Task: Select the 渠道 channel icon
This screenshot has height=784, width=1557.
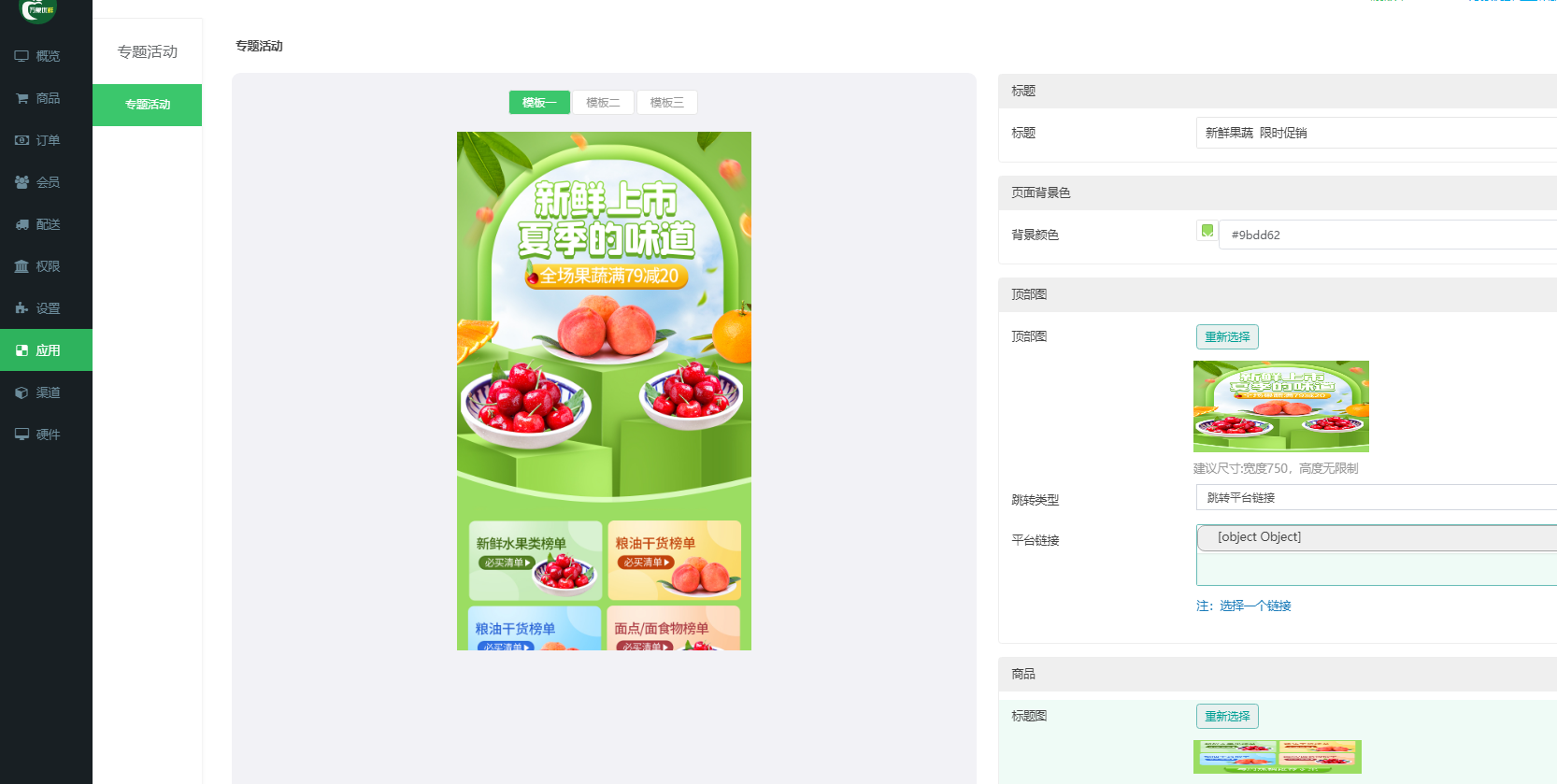Action: click(x=21, y=392)
